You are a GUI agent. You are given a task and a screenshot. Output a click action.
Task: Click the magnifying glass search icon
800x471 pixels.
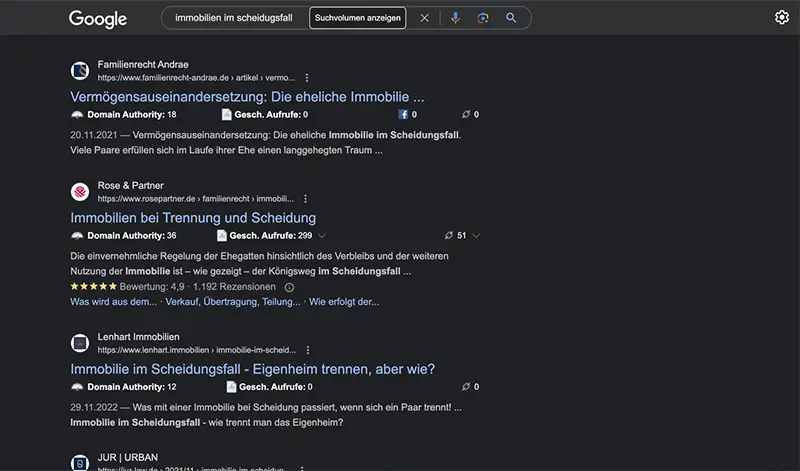[x=511, y=18]
